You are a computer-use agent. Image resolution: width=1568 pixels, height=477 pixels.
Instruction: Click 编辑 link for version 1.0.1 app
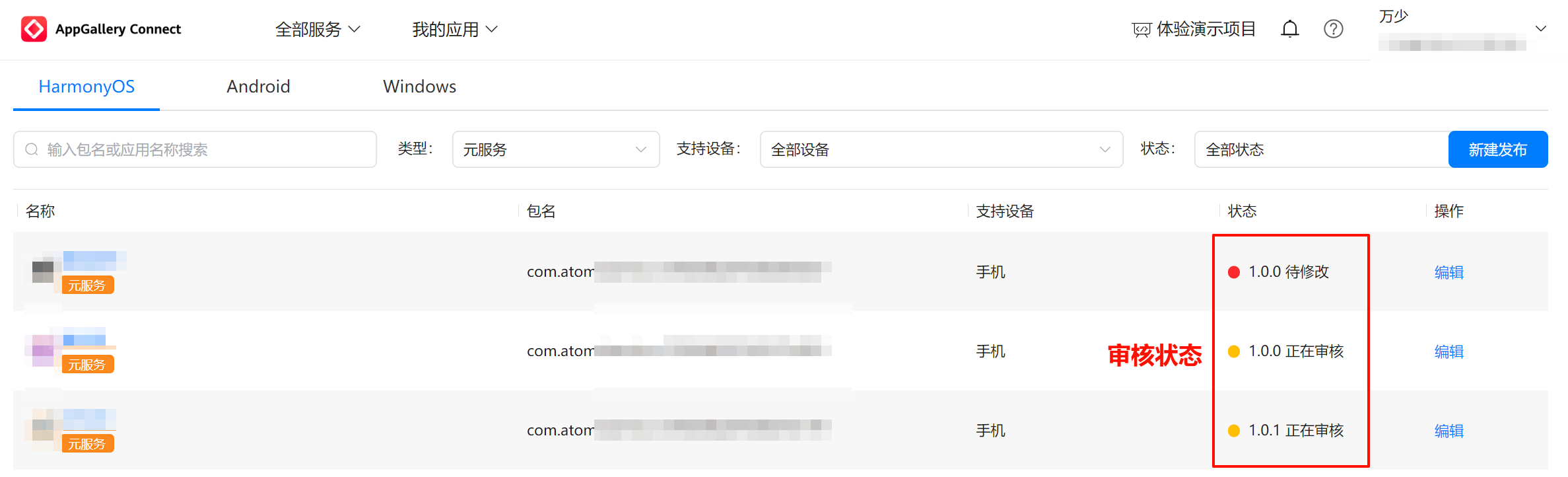click(1449, 431)
